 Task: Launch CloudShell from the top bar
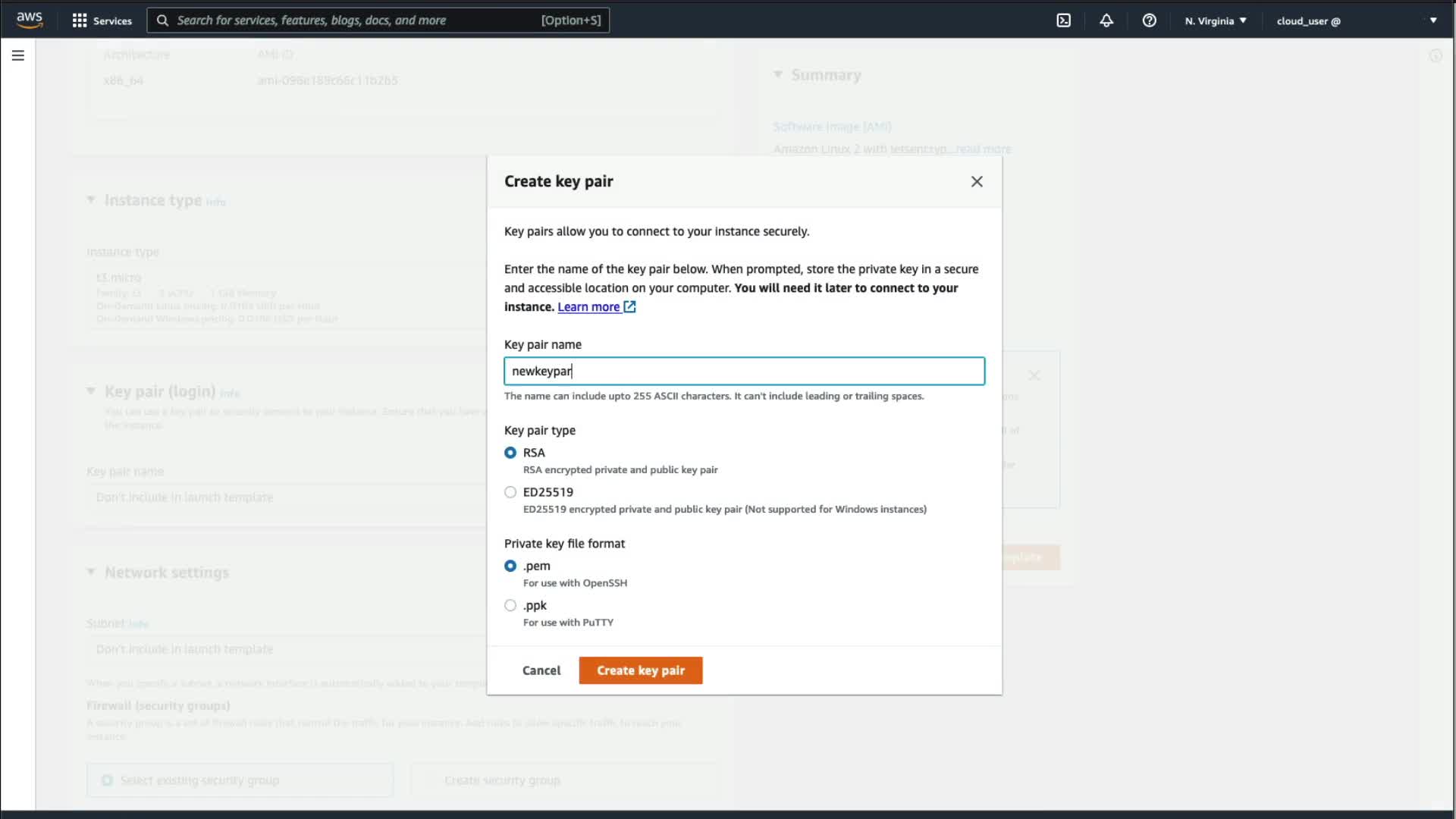click(x=1063, y=20)
